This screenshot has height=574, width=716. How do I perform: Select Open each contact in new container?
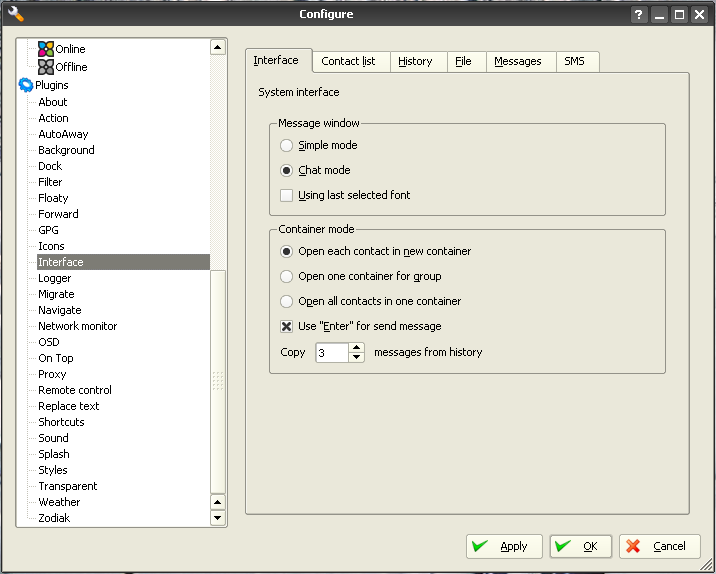tap(286, 252)
